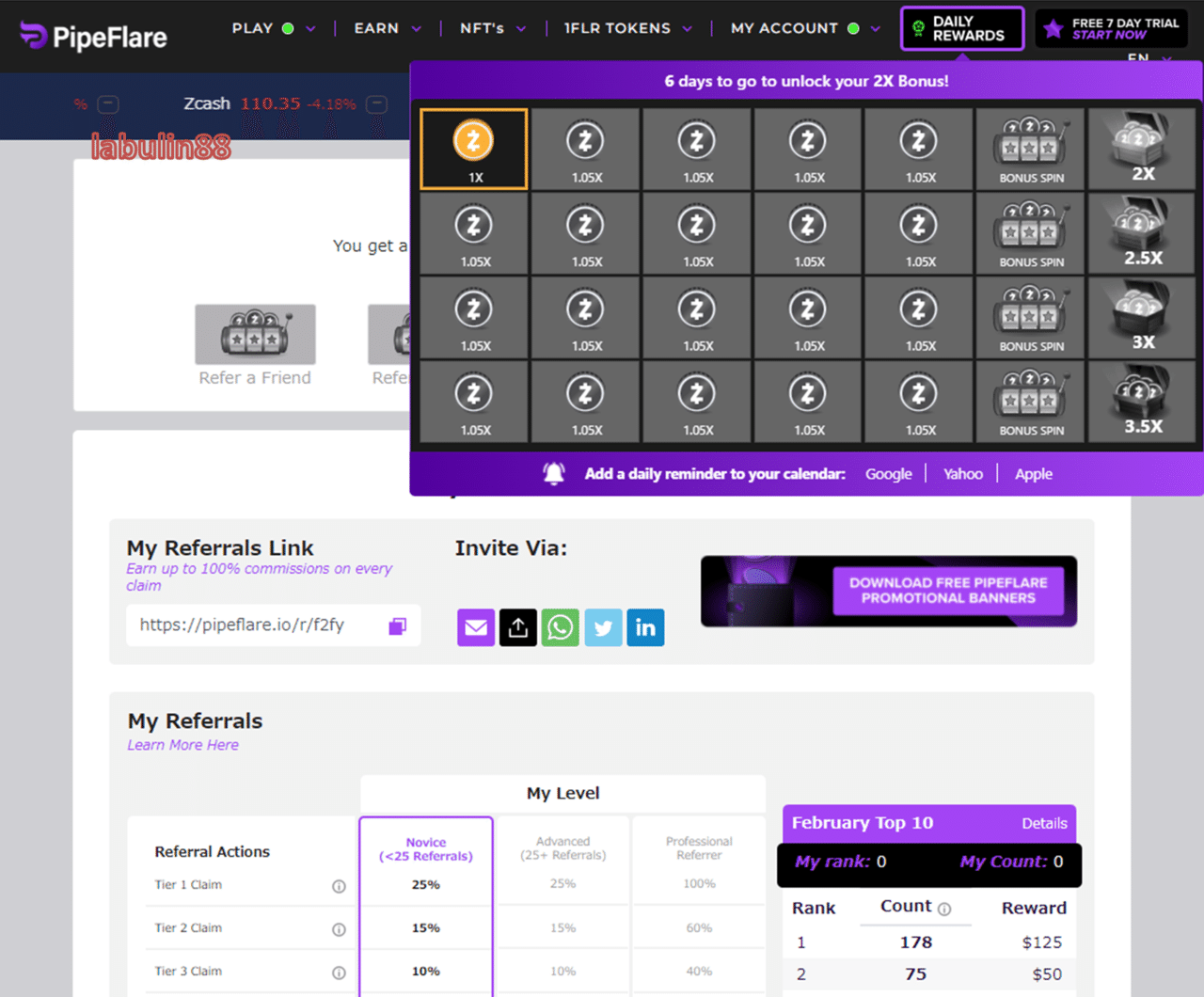
Task: Expand the NFT's menu chevron
Action: coord(521,29)
